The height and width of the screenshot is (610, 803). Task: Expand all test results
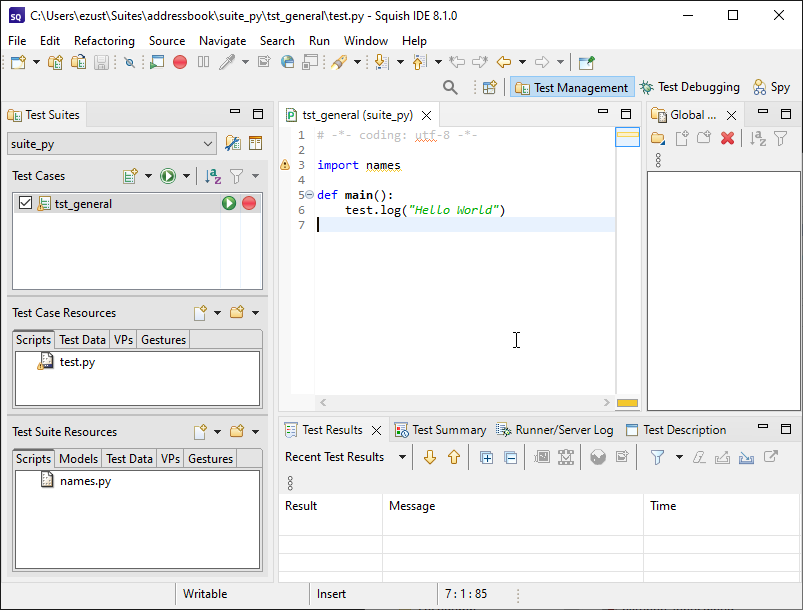point(487,457)
